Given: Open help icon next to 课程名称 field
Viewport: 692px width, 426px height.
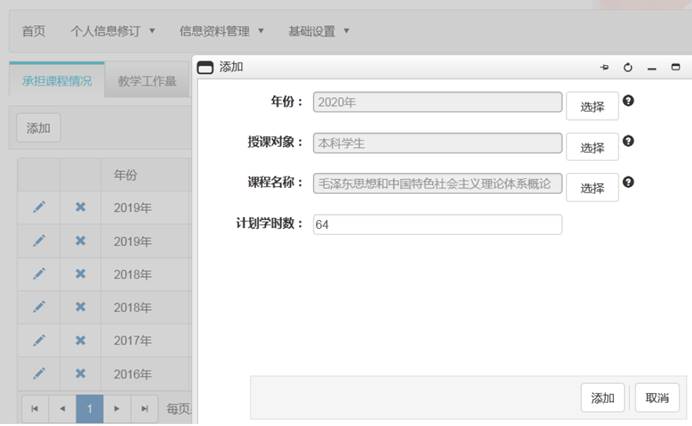Looking at the screenshot, I should (x=628, y=182).
